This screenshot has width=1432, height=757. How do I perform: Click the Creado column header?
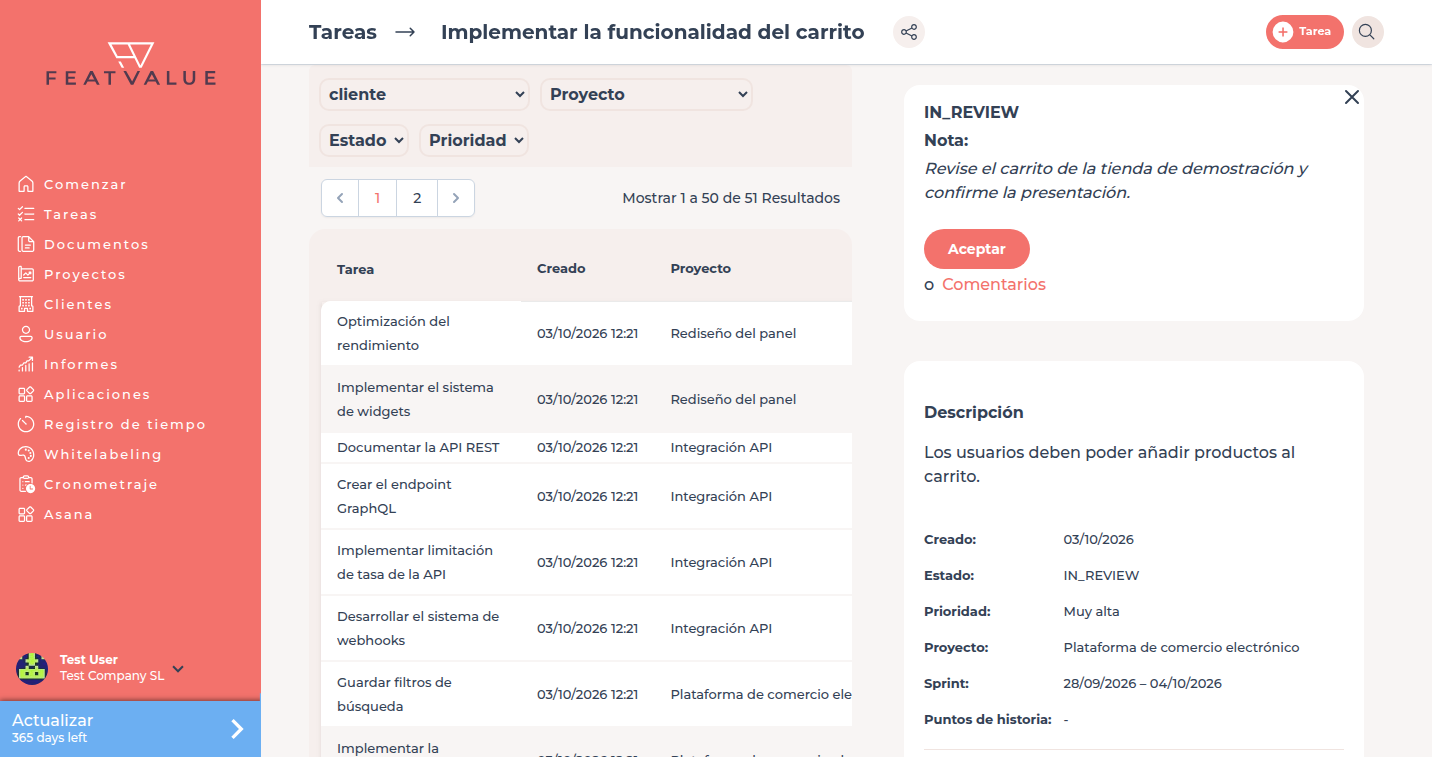click(x=561, y=269)
